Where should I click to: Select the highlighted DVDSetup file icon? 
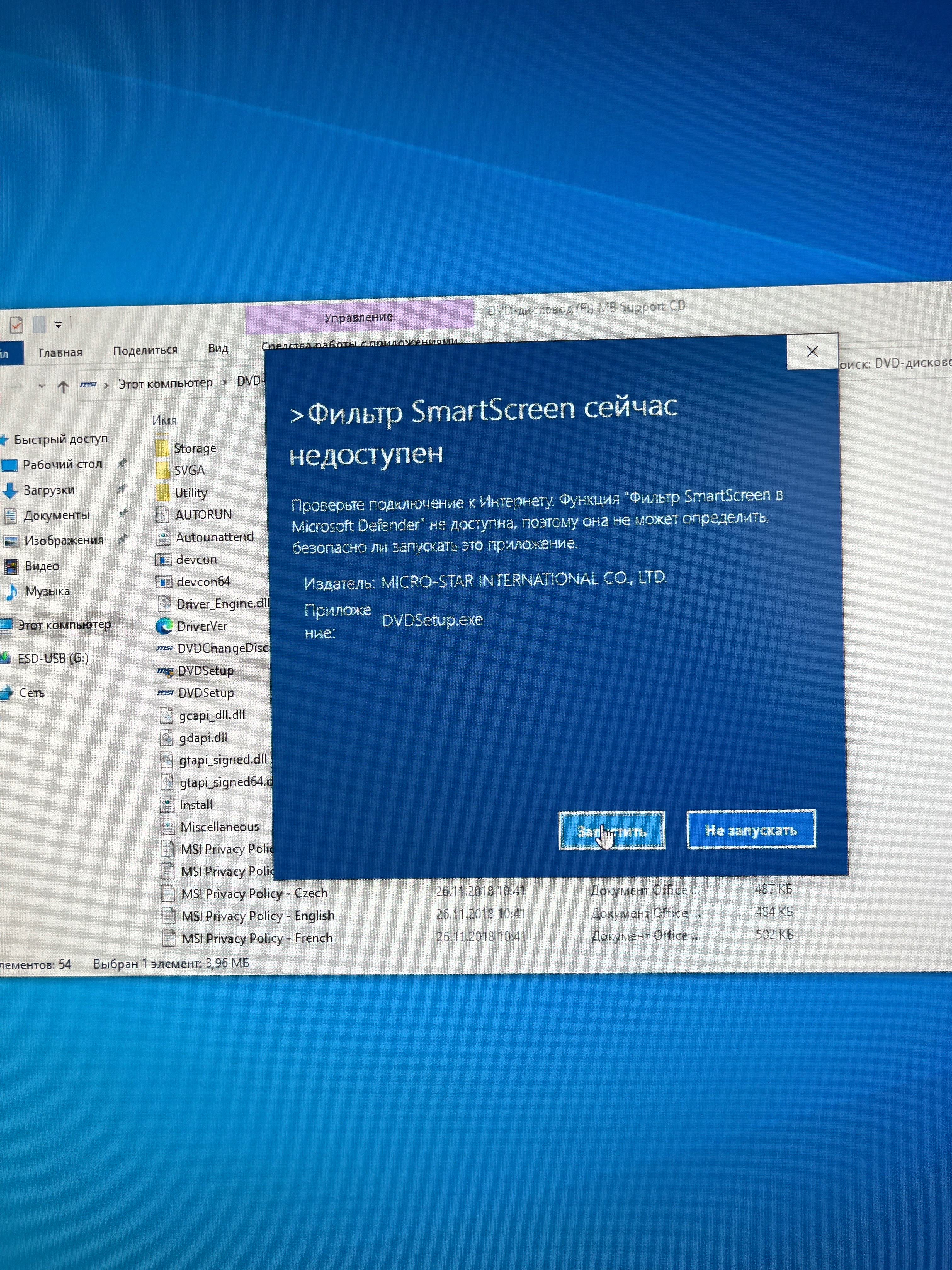click(166, 671)
